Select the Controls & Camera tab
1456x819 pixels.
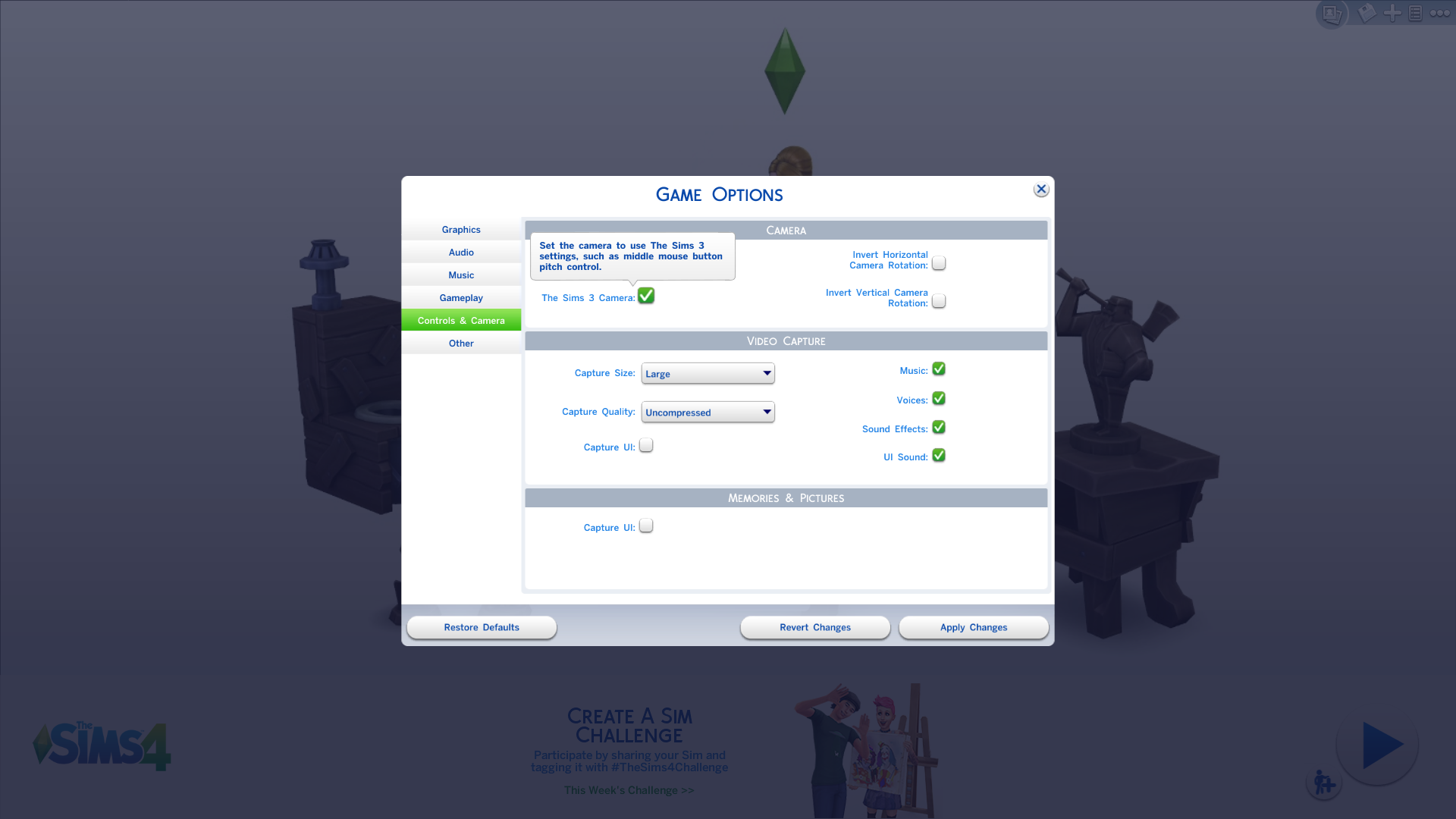(x=461, y=320)
